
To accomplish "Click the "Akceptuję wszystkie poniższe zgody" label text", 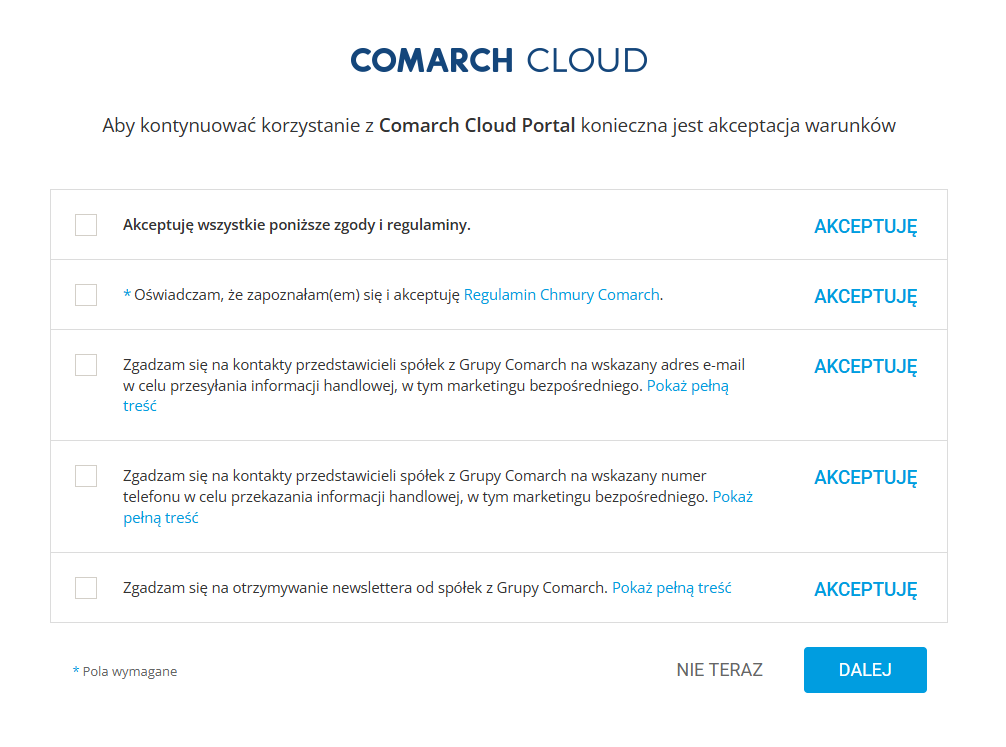I will point(296,225).
